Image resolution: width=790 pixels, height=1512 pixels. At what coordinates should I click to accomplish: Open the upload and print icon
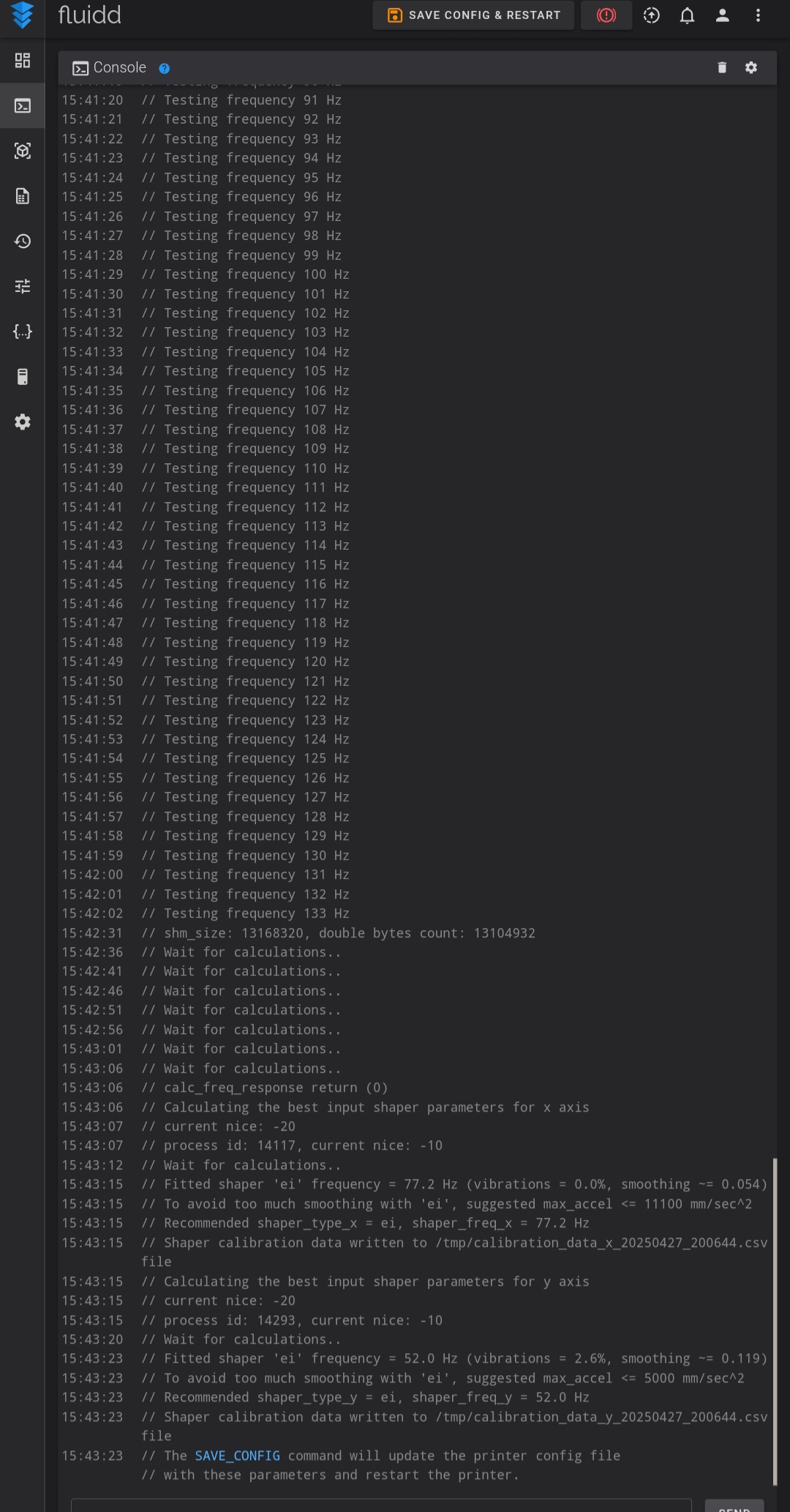(x=652, y=15)
